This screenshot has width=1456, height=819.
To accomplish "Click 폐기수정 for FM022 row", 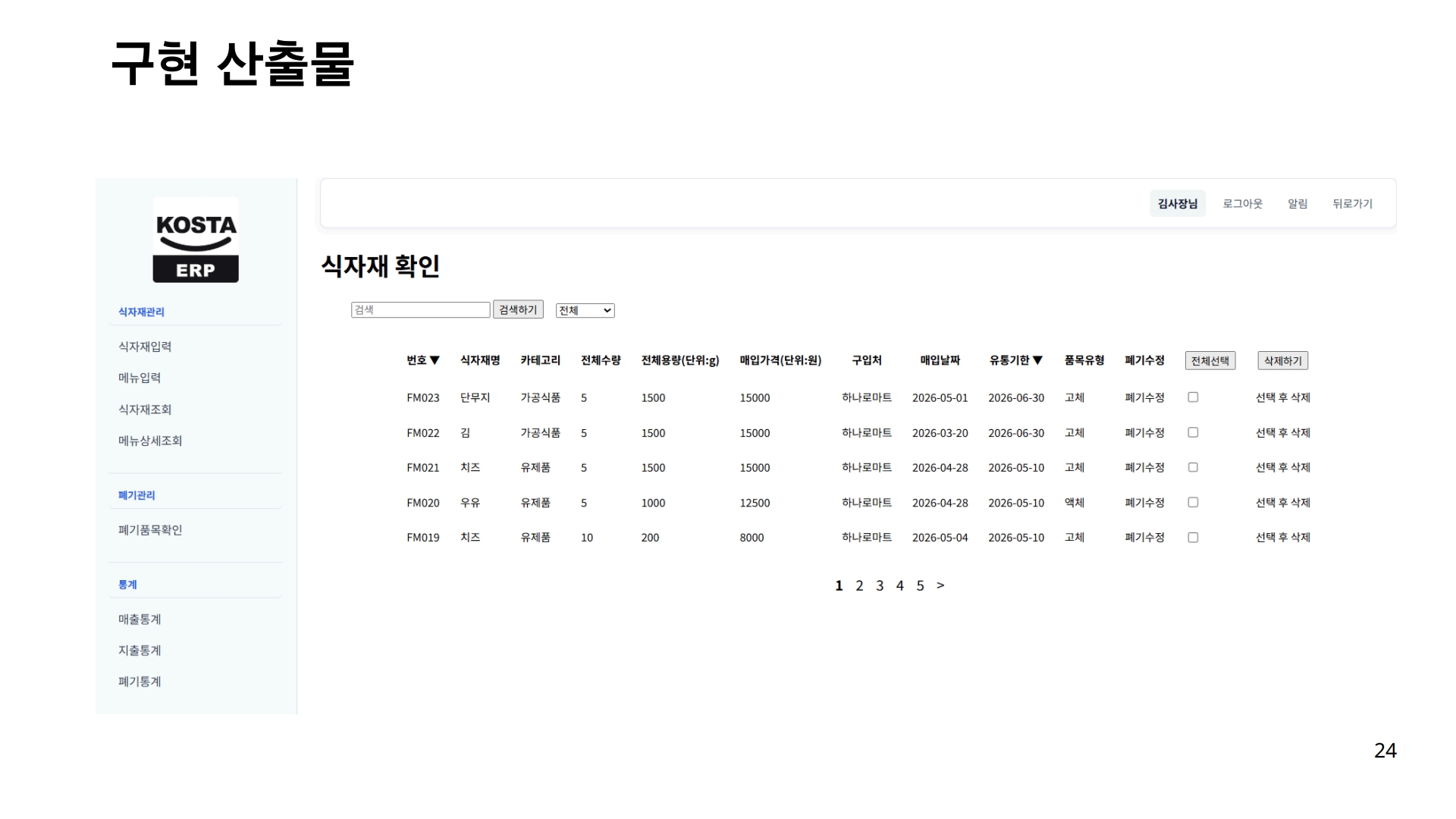I will [1144, 432].
